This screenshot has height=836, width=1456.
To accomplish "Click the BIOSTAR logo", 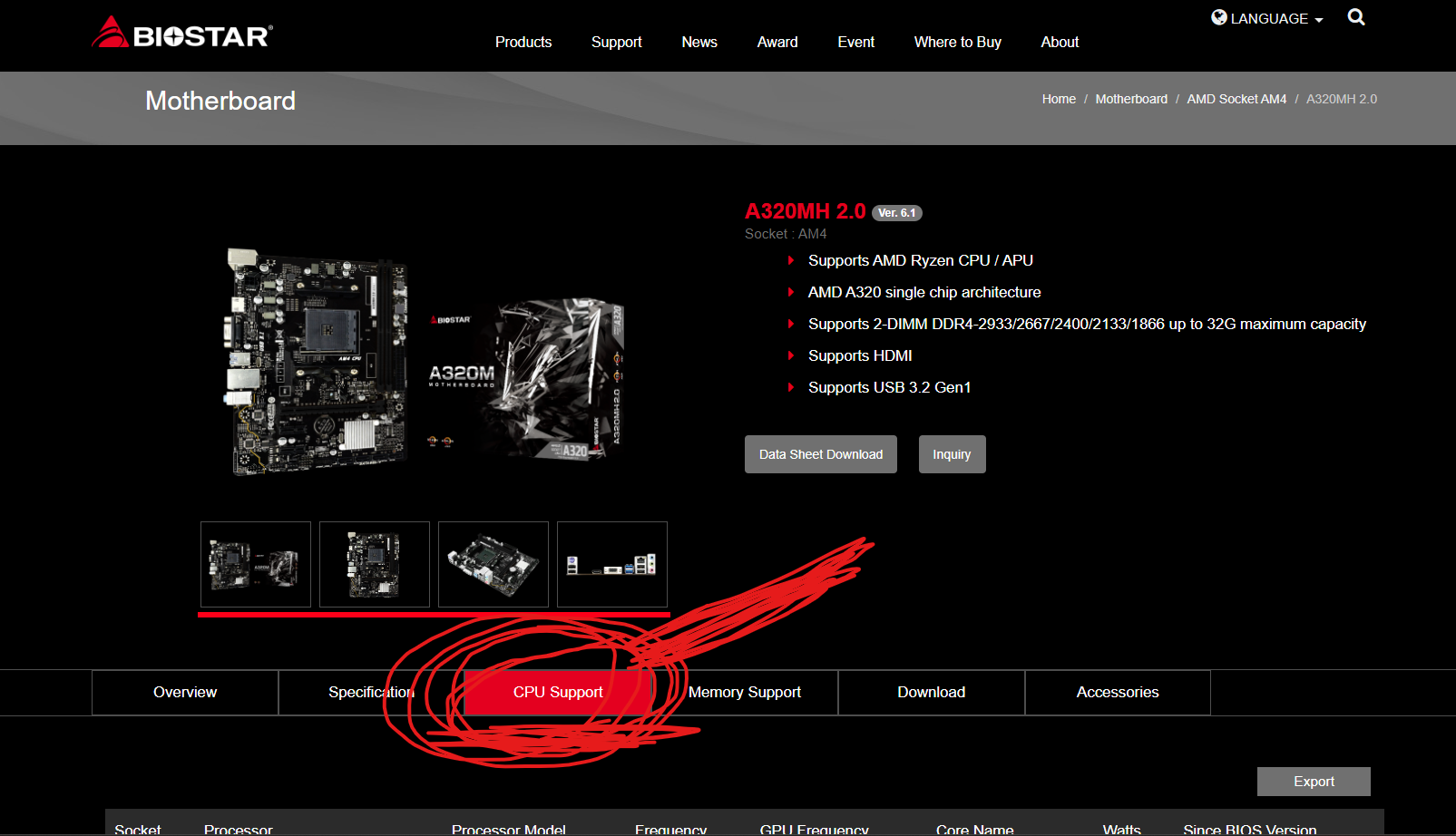I will tap(182, 33).
